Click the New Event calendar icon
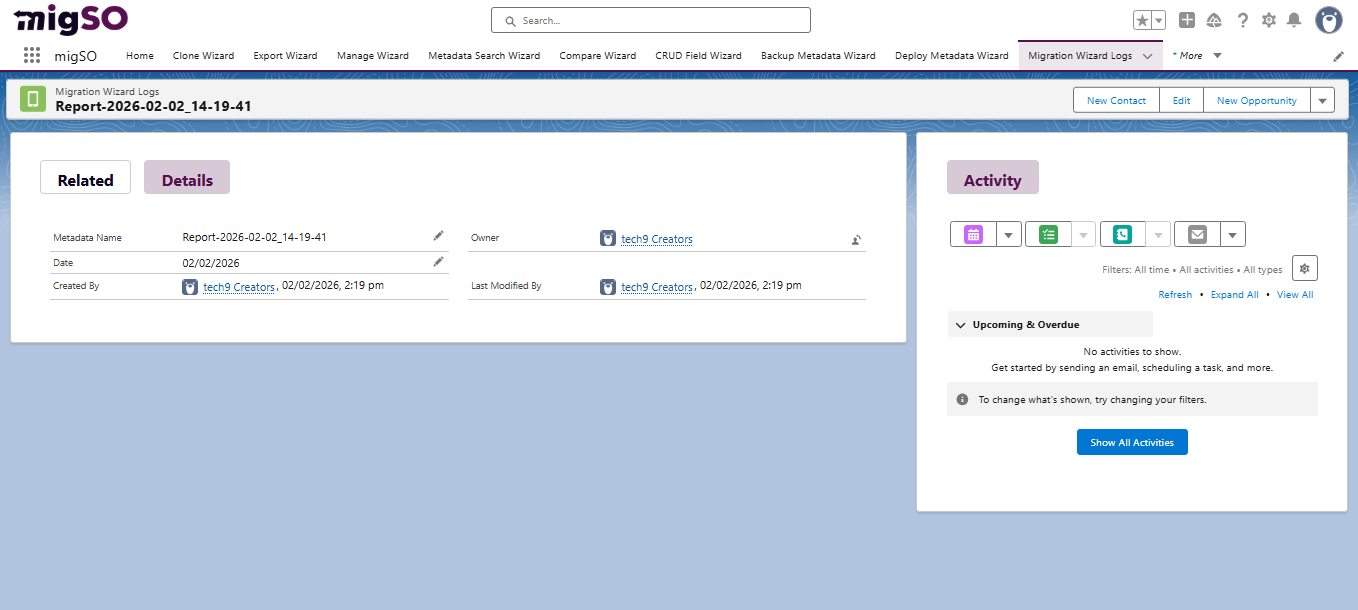1358x610 pixels. tap(971, 233)
